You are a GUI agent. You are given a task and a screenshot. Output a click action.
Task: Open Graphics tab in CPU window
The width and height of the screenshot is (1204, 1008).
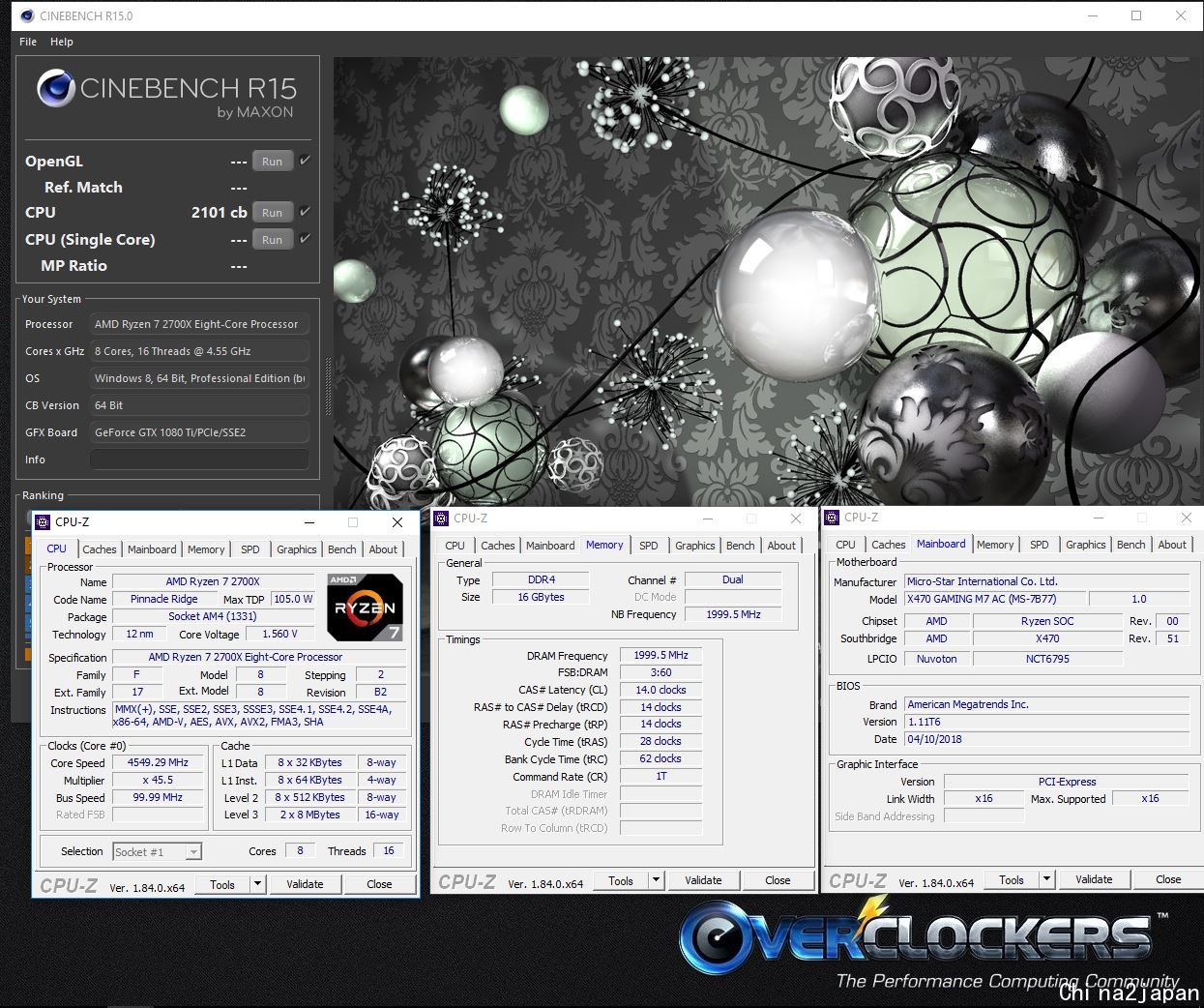coord(297,548)
